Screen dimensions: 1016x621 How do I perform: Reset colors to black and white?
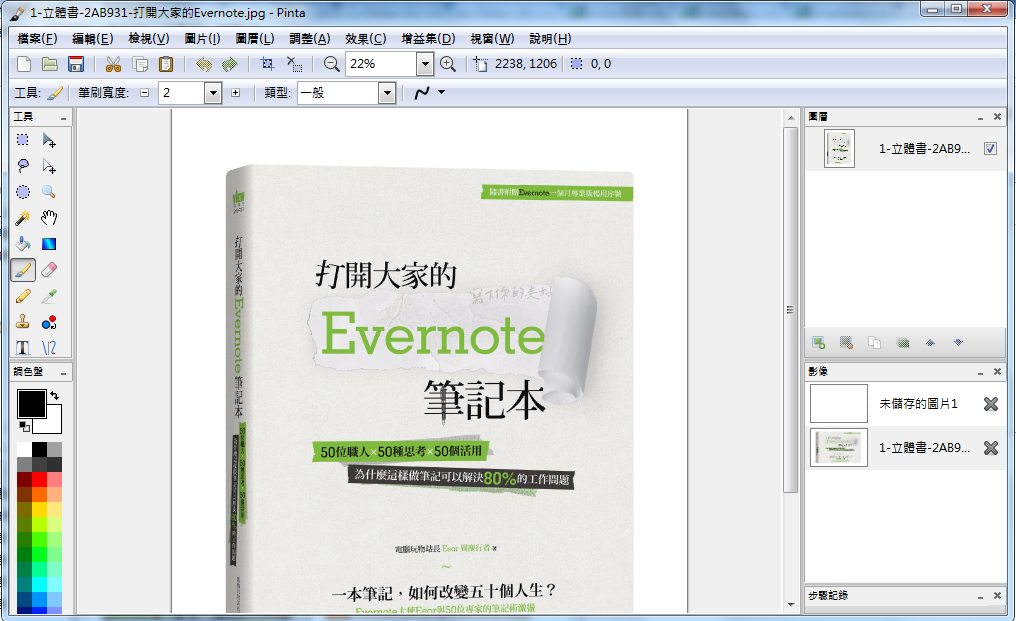click(x=24, y=427)
